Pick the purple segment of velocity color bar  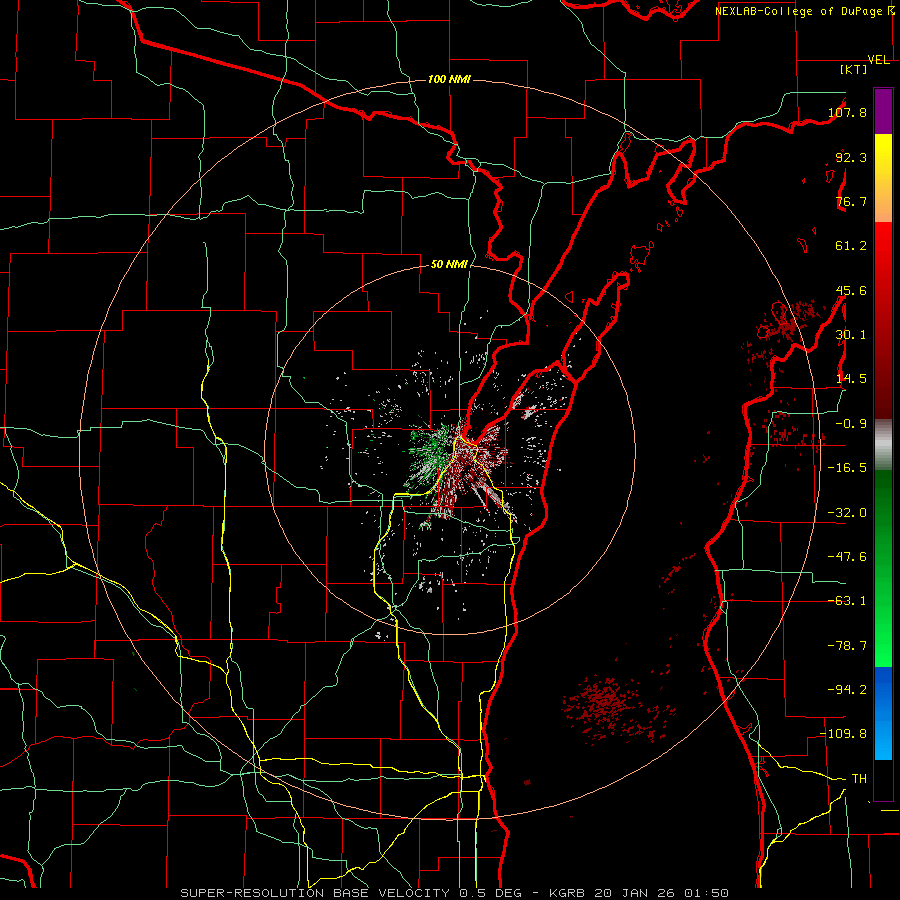pos(883,111)
